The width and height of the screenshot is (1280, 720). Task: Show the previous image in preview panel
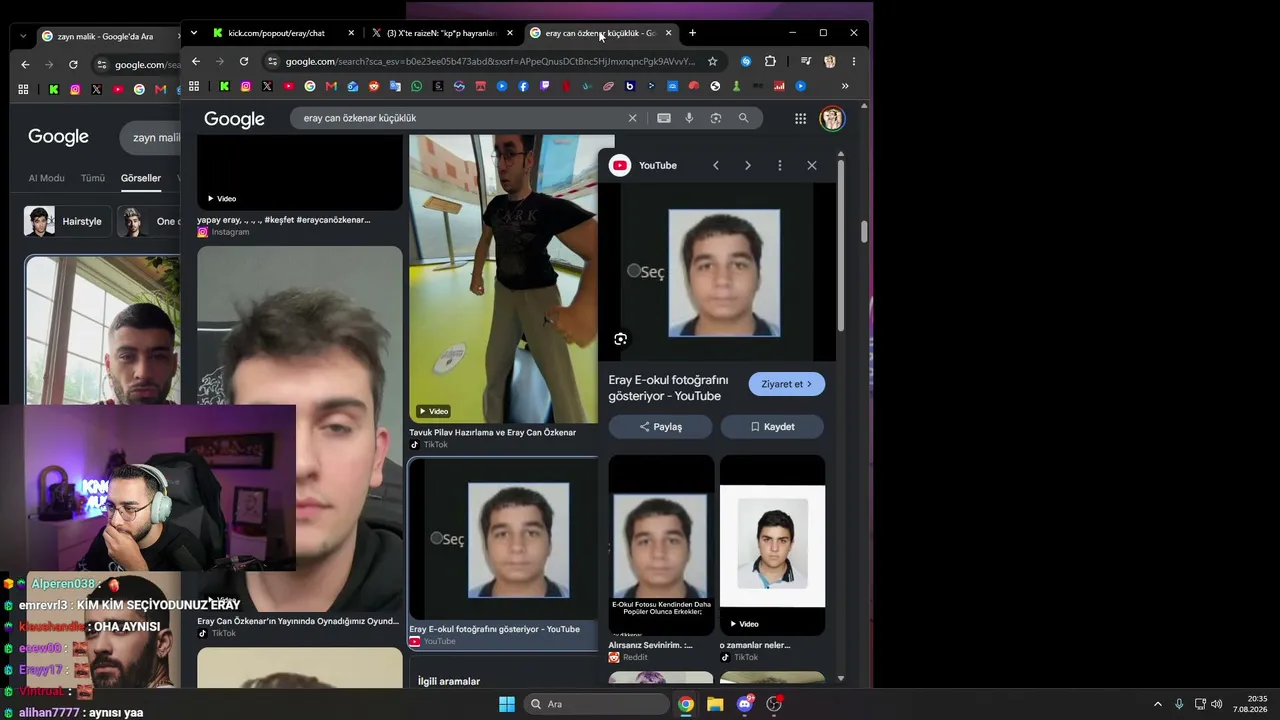tap(716, 165)
